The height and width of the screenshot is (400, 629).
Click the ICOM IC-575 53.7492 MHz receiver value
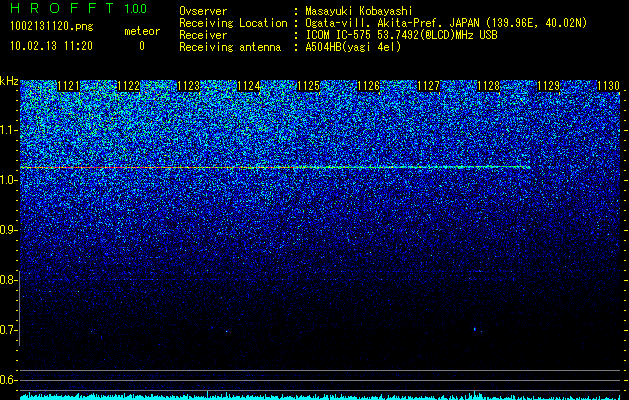click(x=401, y=35)
